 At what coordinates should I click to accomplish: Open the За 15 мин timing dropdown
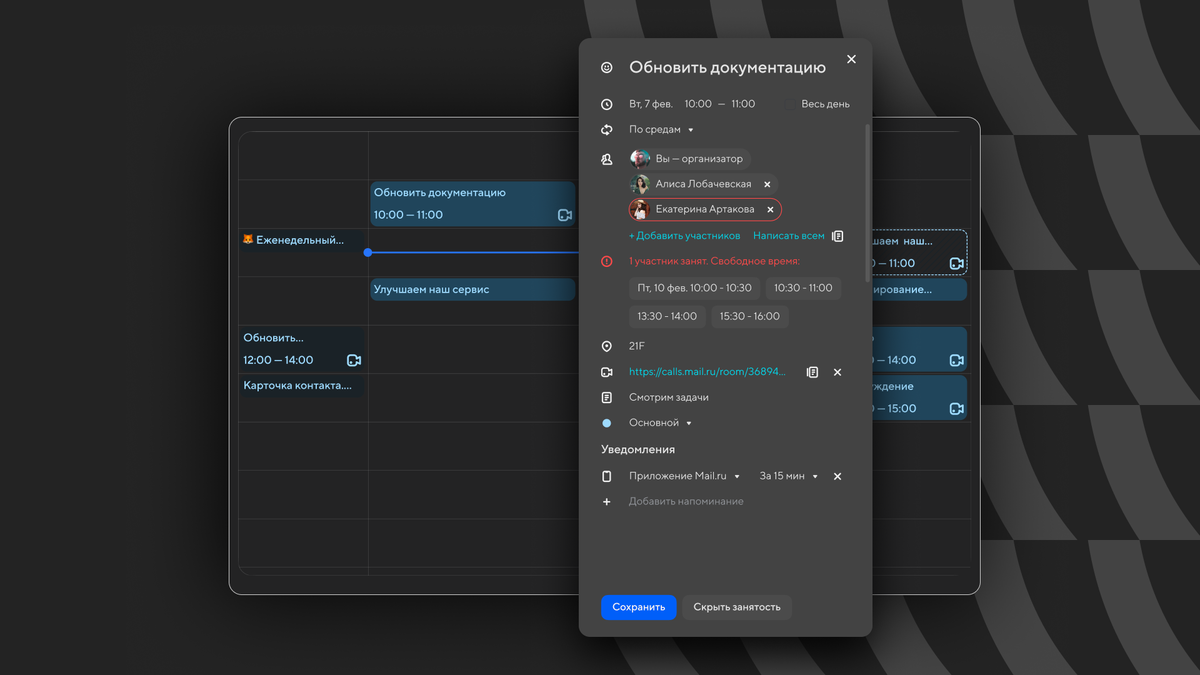pyautogui.click(x=786, y=476)
